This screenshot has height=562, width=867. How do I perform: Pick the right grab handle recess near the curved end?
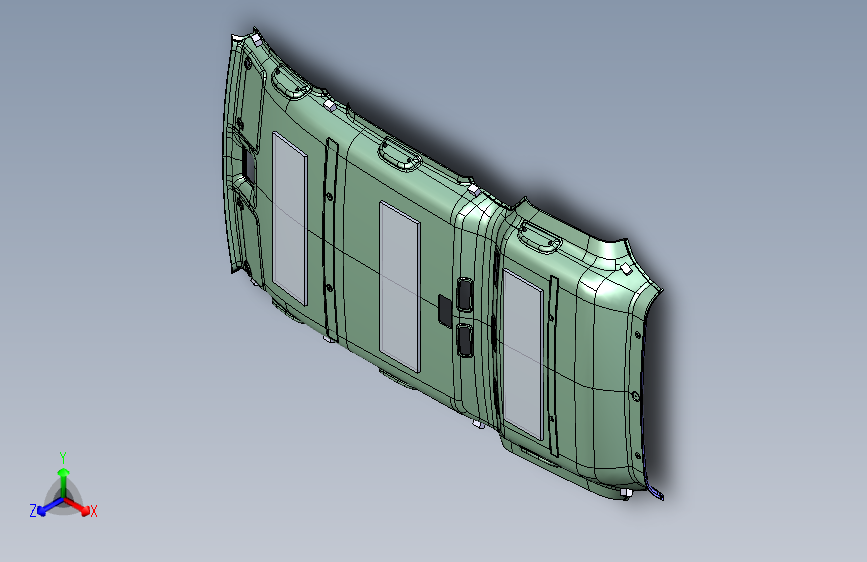(539, 236)
